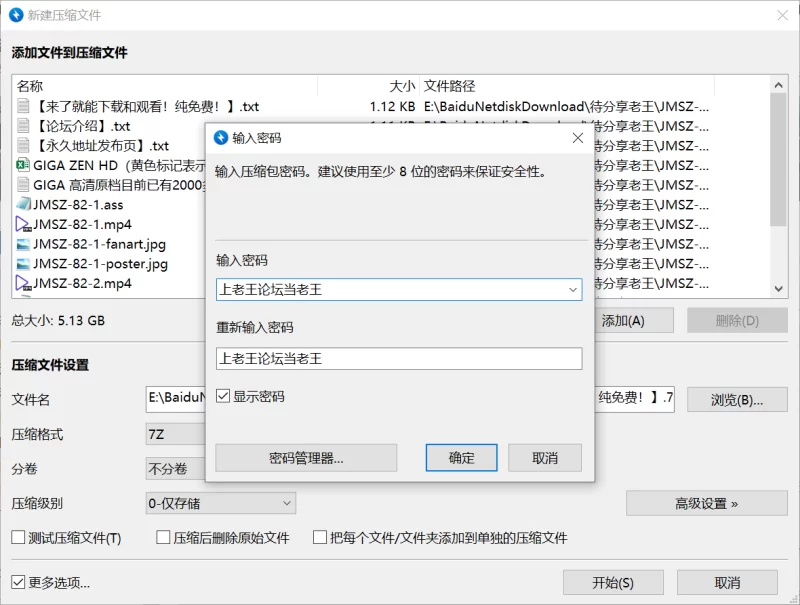Uncheck the 更多选项 checkbox
This screenshot has height=605, width=800.
pyautogui.click(x=18, y=582)
